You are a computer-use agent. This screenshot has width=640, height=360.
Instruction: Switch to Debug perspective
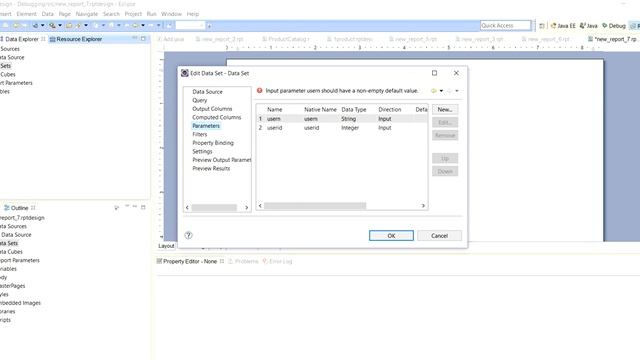pyautogui.click(x=614, y=26)
